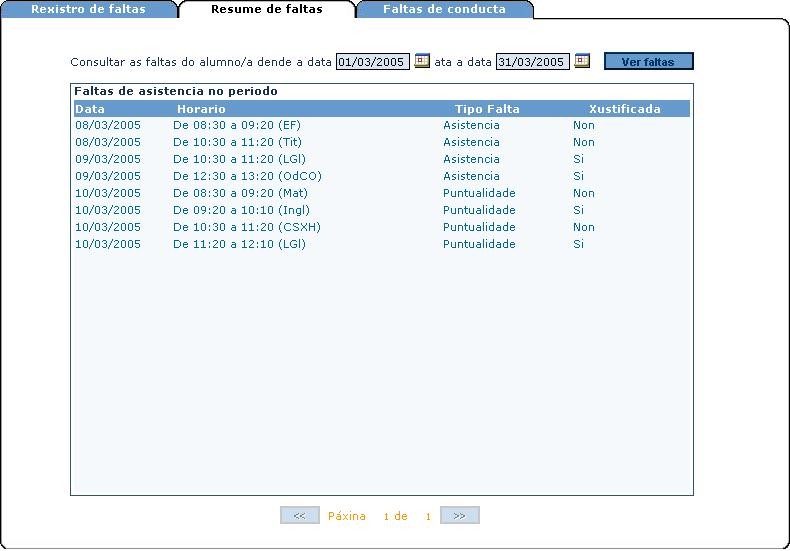Select the Resume de faltas tab
The image size is (790, 551).
point(266,10)
